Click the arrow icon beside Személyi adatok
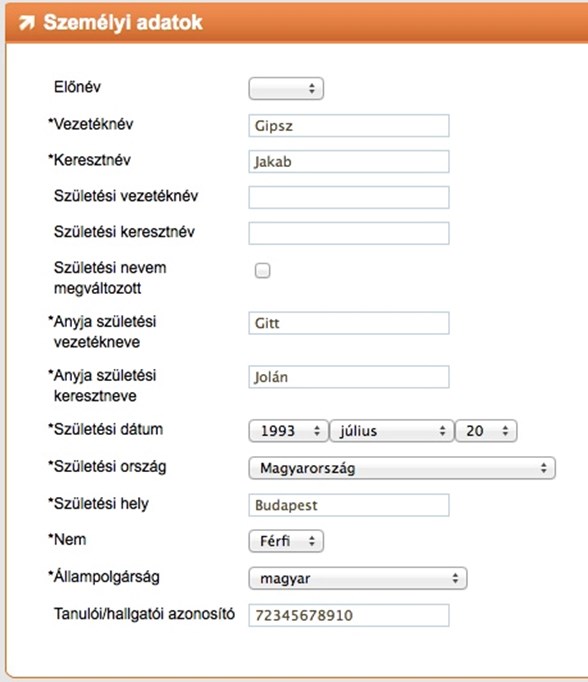 click(x=27, y=23)
